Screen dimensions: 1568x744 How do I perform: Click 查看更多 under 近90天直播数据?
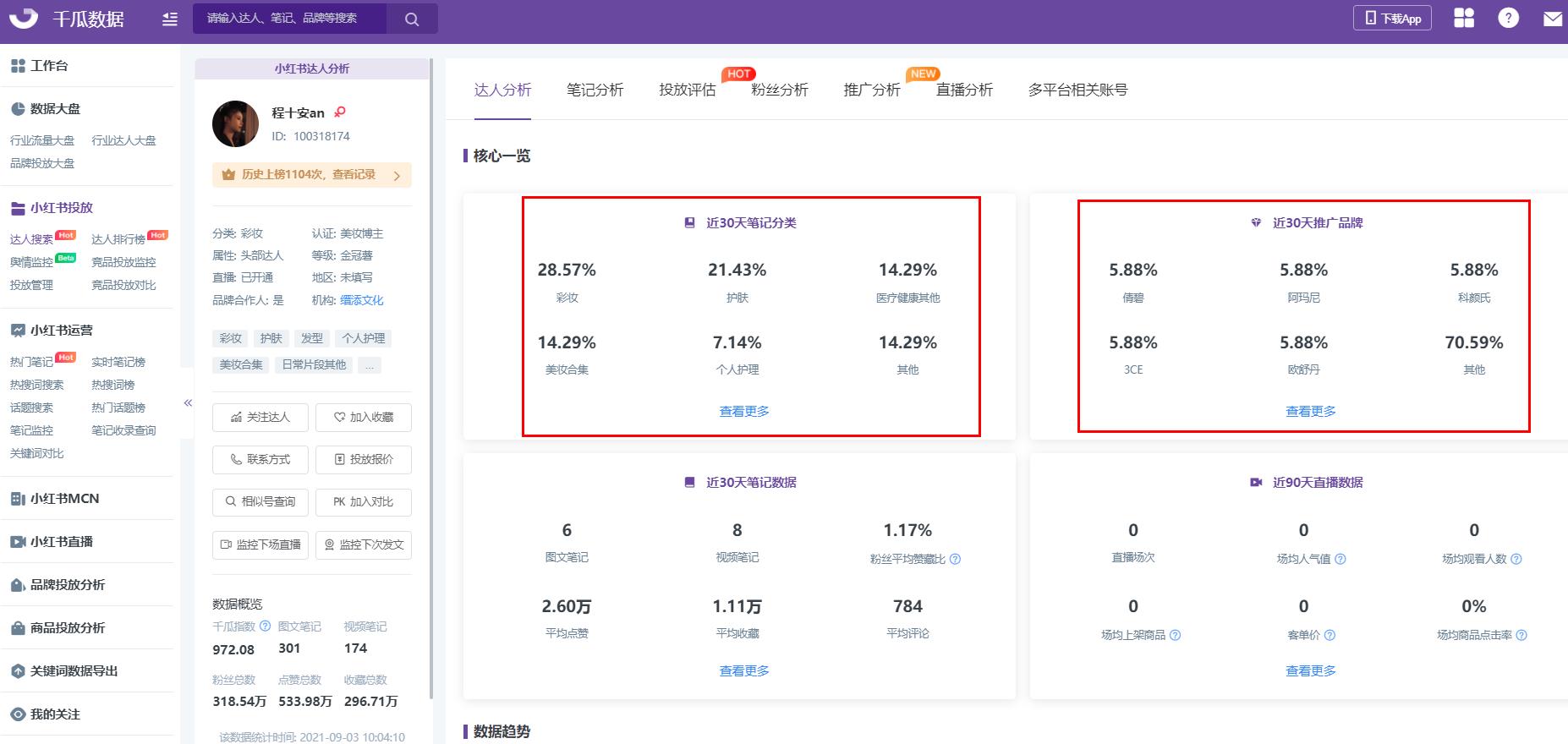[x=1311, y=671]
